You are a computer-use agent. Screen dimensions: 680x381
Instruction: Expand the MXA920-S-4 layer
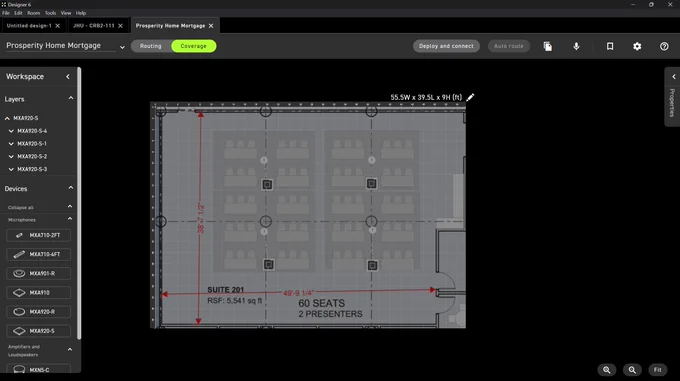click(11, 131)
